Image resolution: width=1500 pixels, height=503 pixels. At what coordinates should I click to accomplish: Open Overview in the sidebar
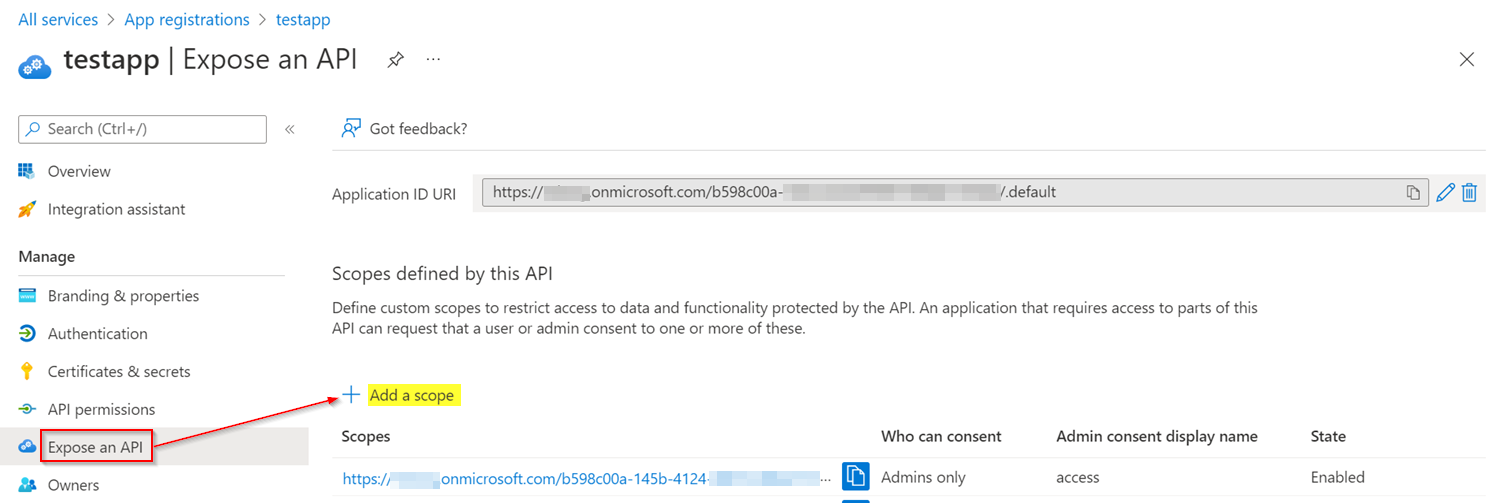click(x=79, y=172)
